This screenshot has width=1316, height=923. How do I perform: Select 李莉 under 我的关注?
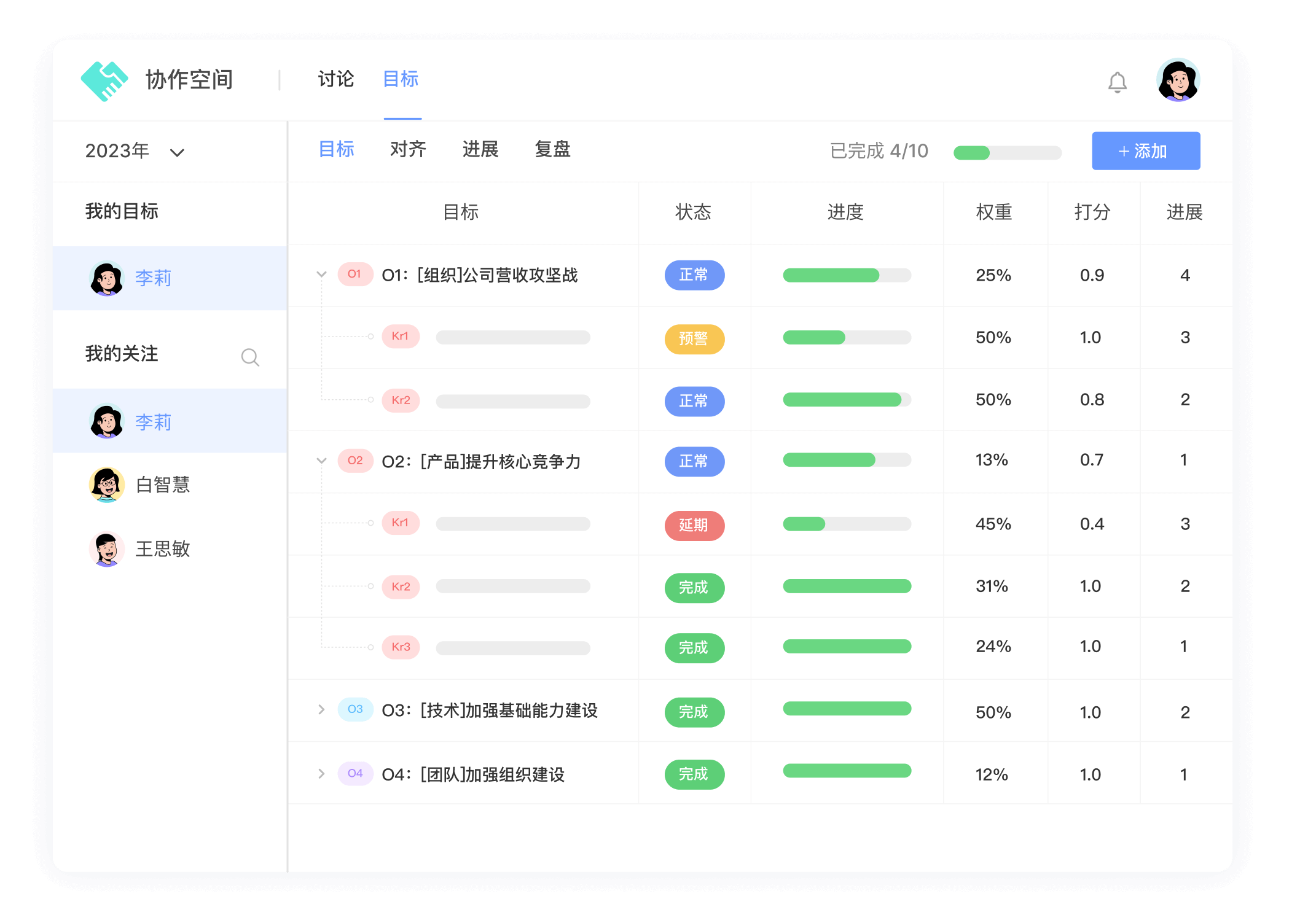tap(106, 421)
